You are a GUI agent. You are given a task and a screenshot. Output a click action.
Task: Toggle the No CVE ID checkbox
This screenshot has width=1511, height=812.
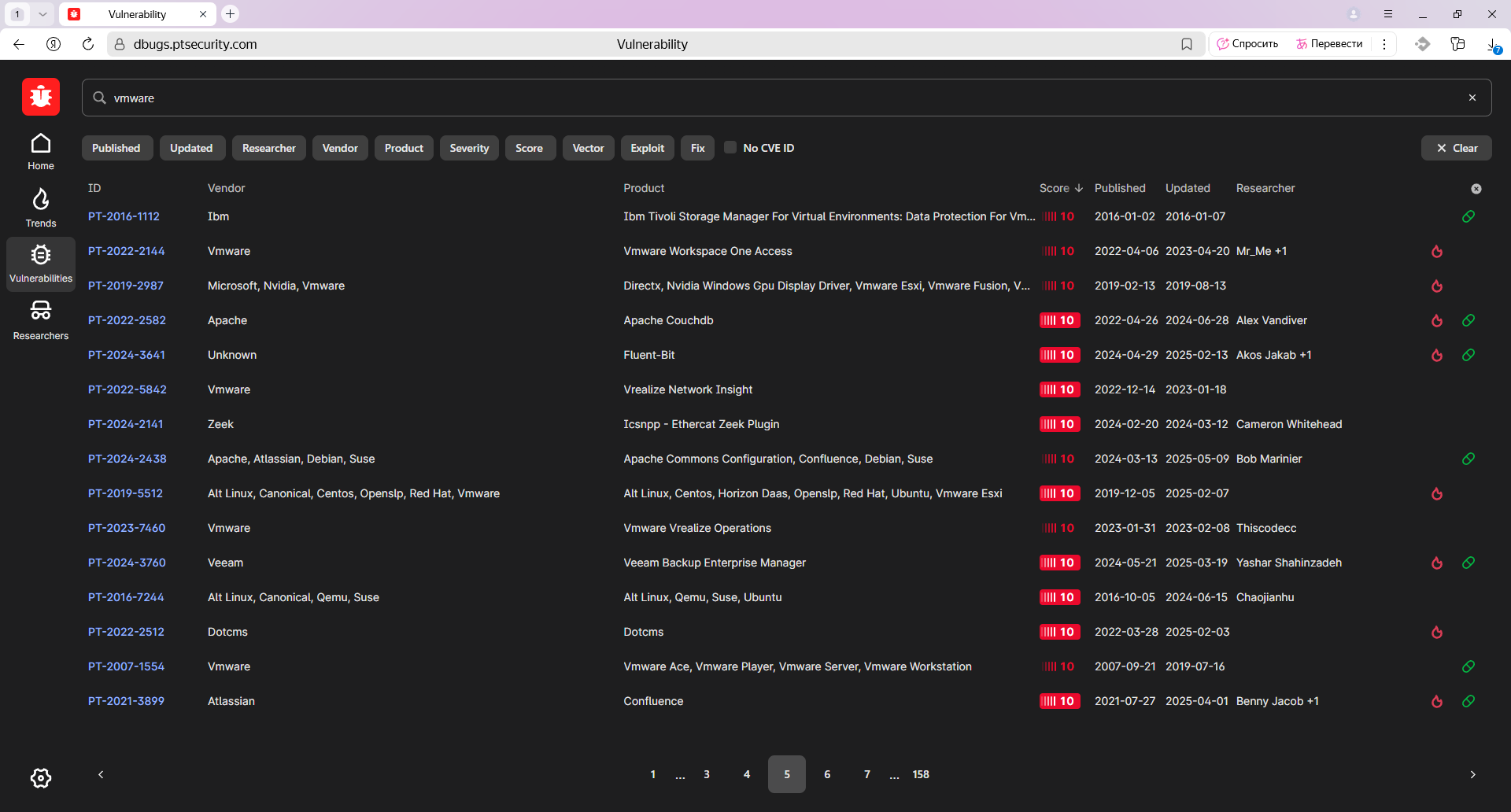tap(730, 147)
